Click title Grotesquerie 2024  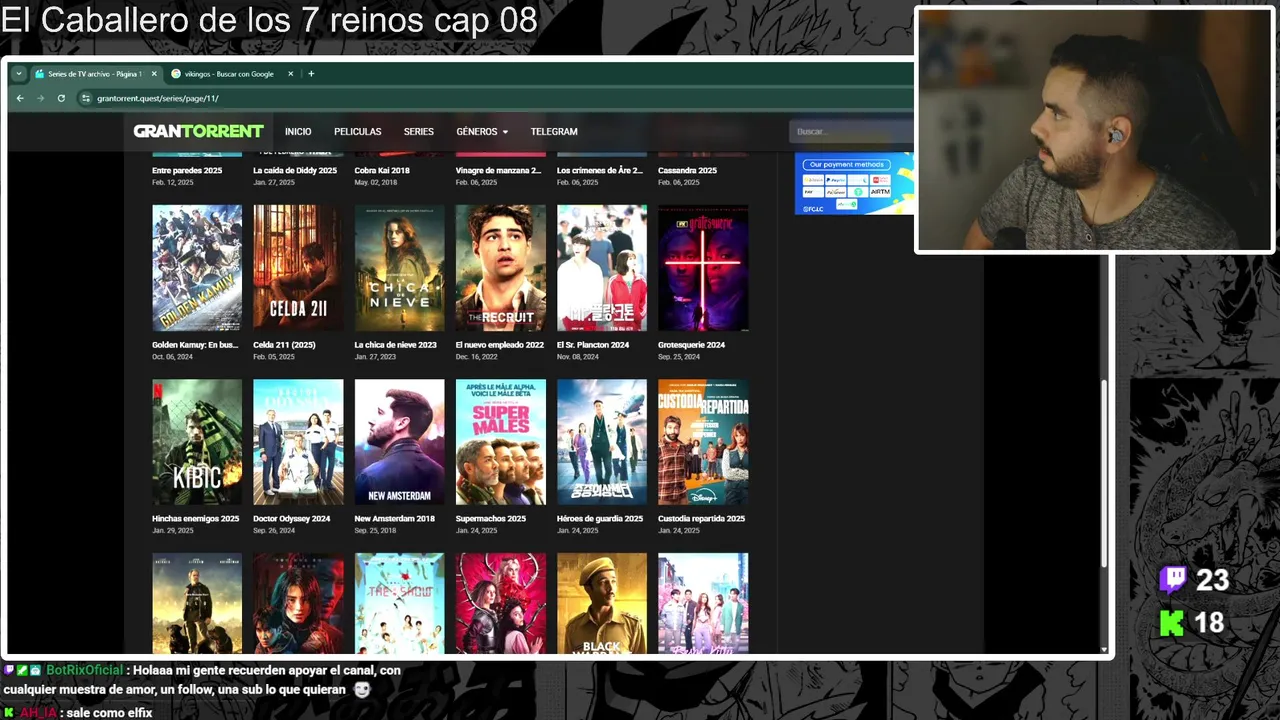click(x=691, y=345)
